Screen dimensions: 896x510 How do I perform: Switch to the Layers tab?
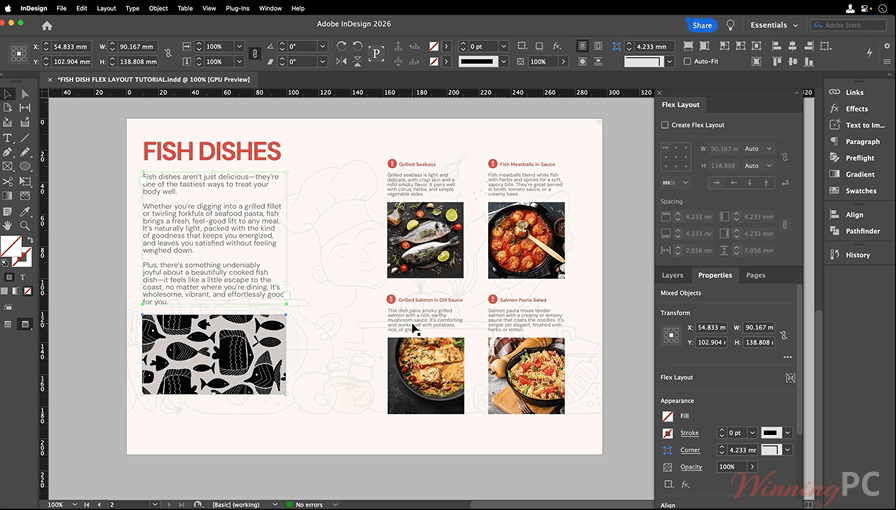[673, 275]
